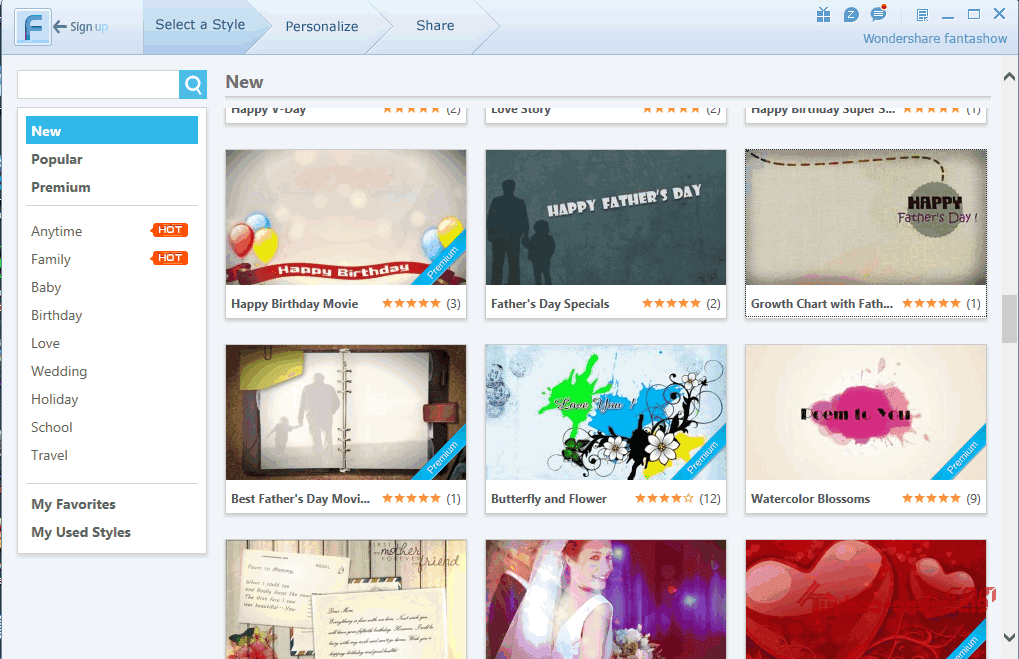This screenshot has height=659, width=1019.
Task: Open the Wedding category
Action: tap(59, 371)
